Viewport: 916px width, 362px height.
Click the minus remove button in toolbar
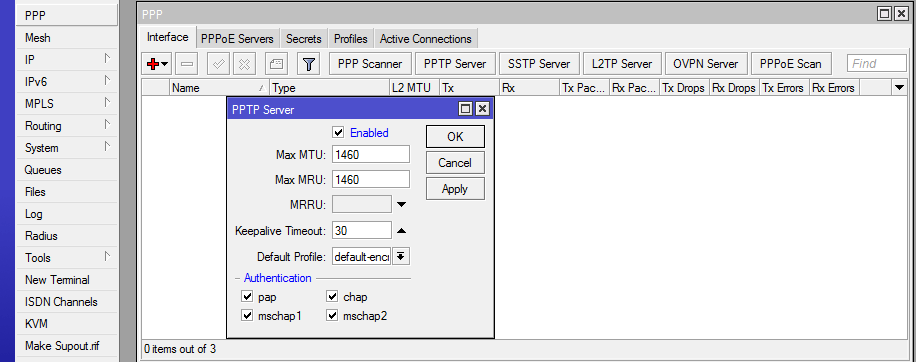coord(187,64)
